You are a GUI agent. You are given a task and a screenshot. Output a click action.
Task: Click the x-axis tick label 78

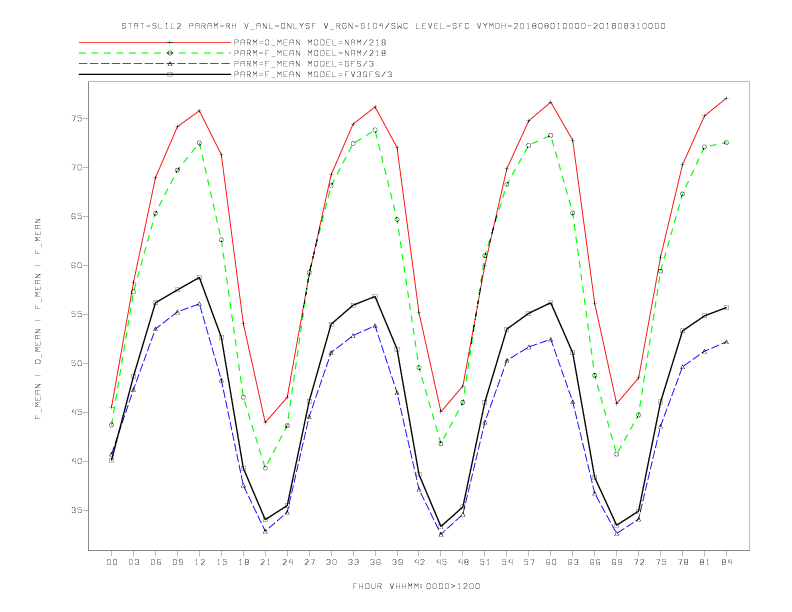(683, 562)
